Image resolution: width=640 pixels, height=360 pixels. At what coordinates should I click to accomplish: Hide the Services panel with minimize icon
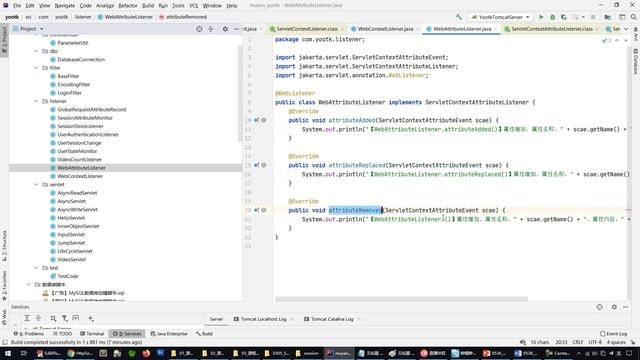626,307
